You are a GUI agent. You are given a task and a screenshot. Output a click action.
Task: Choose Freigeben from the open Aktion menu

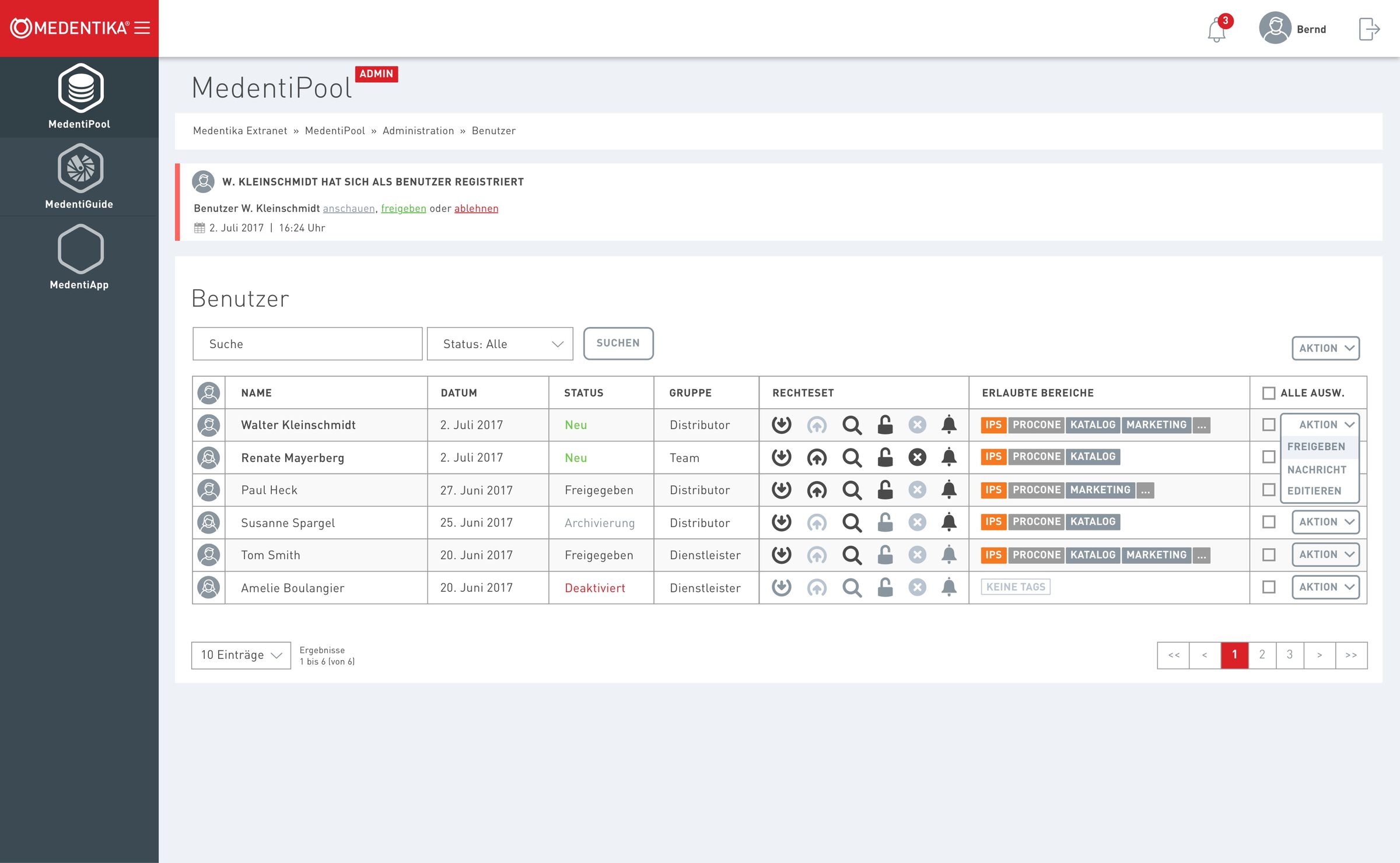point(1316,447)
